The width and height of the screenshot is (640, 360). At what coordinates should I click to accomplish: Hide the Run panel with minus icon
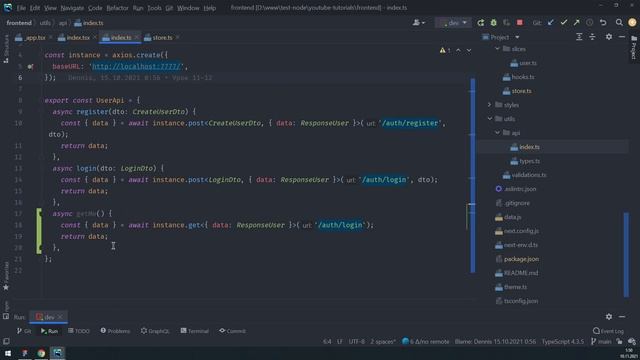(622, 317)
